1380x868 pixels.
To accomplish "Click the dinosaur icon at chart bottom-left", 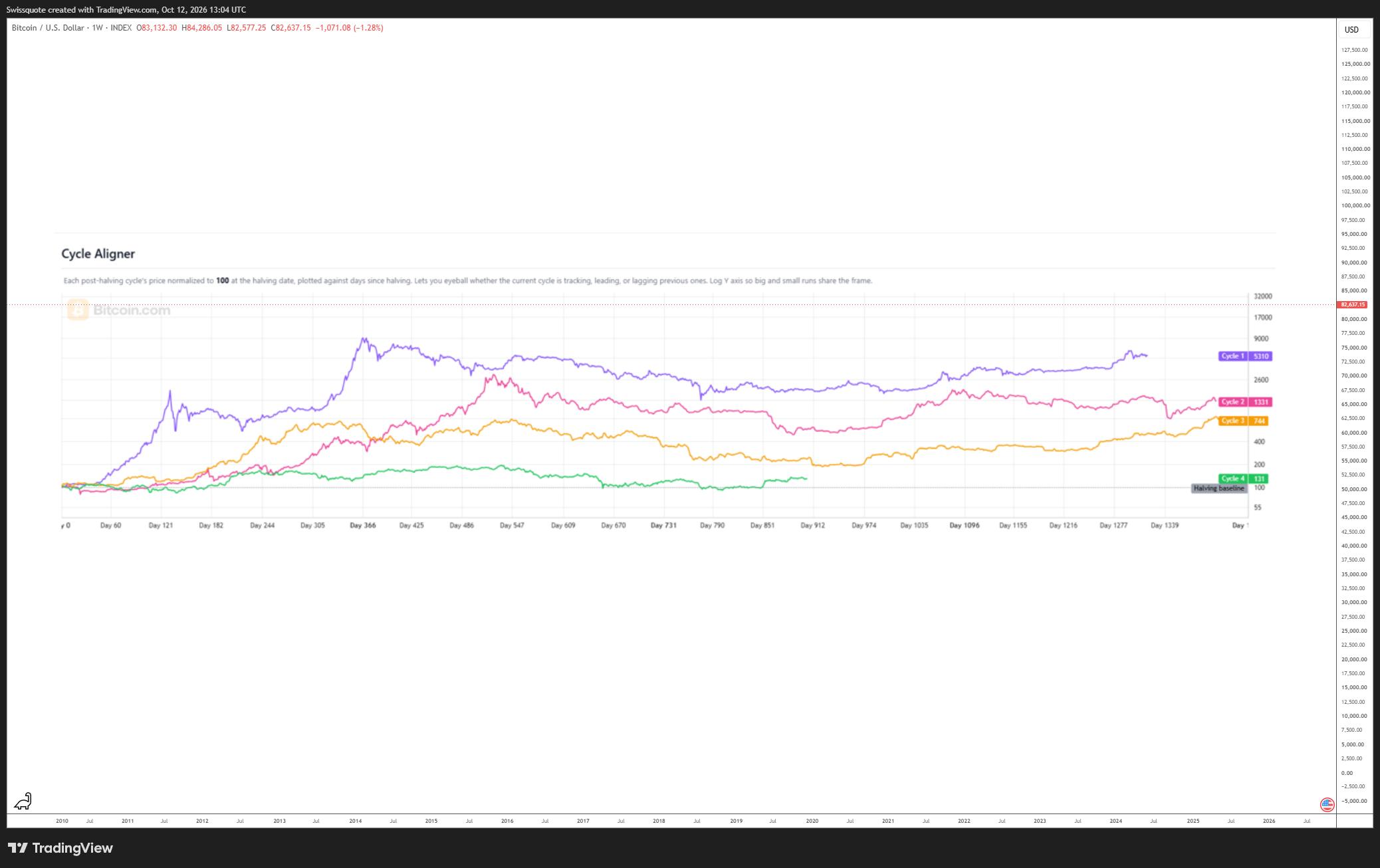I will [x=23, y=801].
